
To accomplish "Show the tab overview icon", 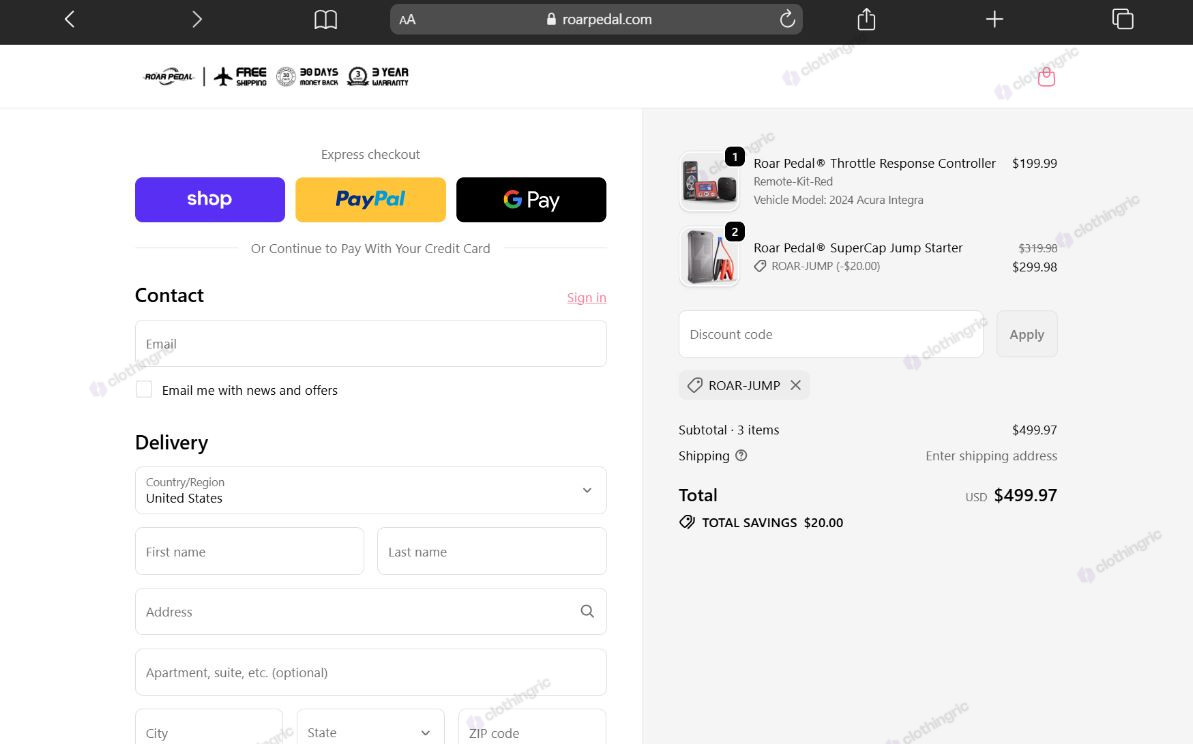I will coord(1122,19).
